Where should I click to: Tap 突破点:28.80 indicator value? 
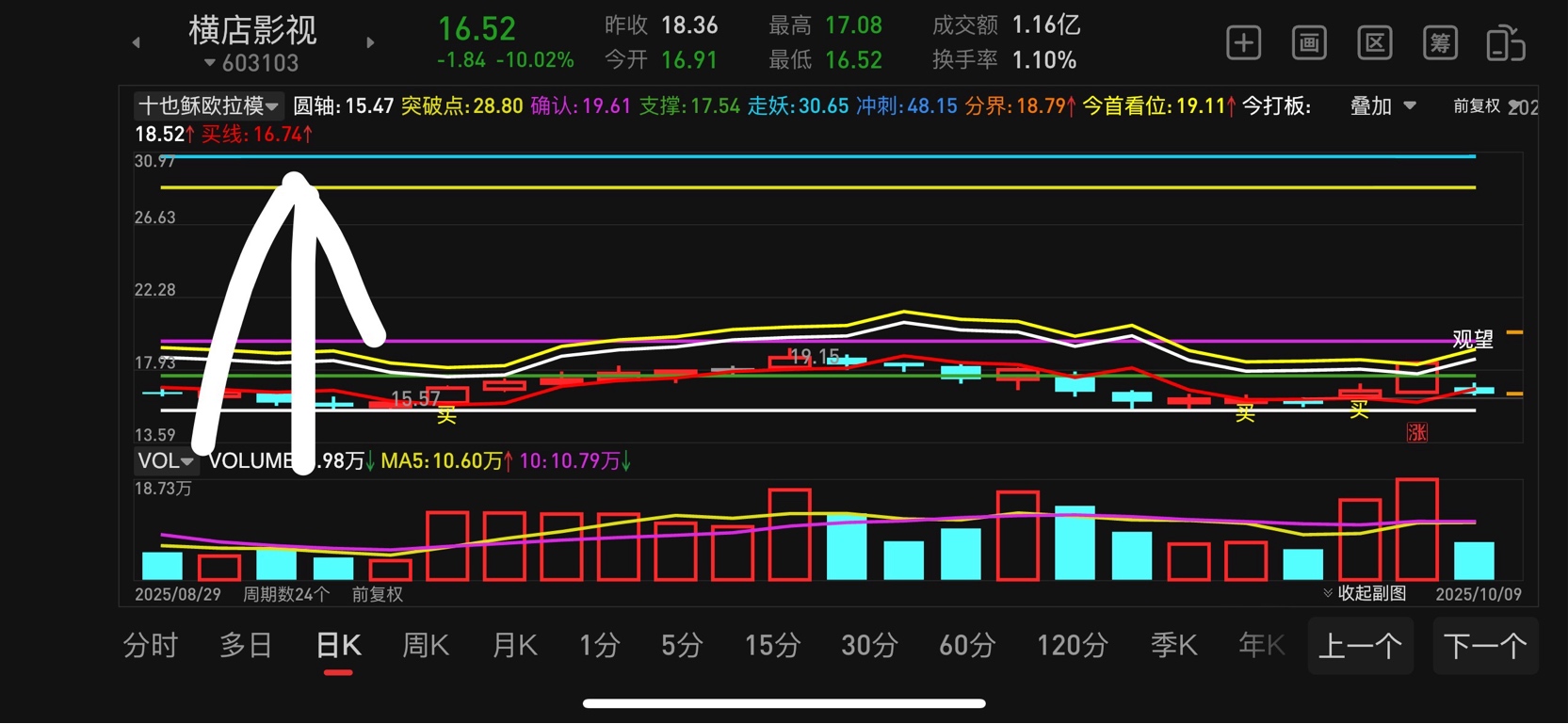461,106
